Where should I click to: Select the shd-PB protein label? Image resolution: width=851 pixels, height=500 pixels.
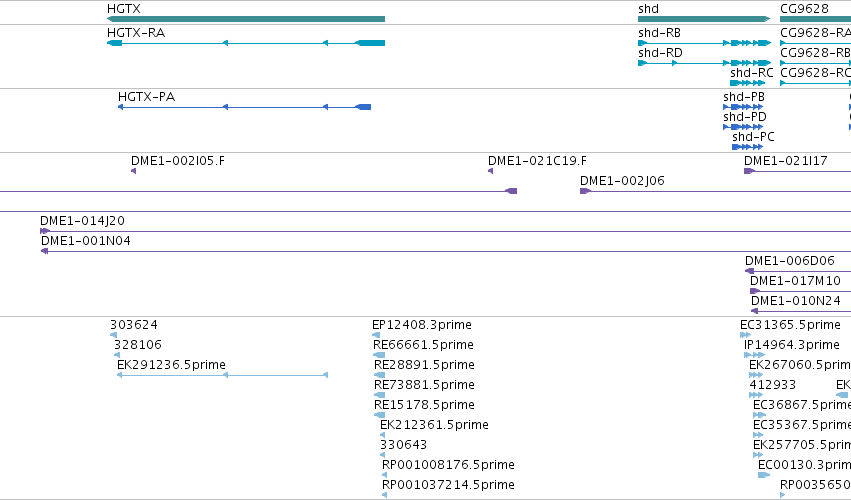click(744, 97)
